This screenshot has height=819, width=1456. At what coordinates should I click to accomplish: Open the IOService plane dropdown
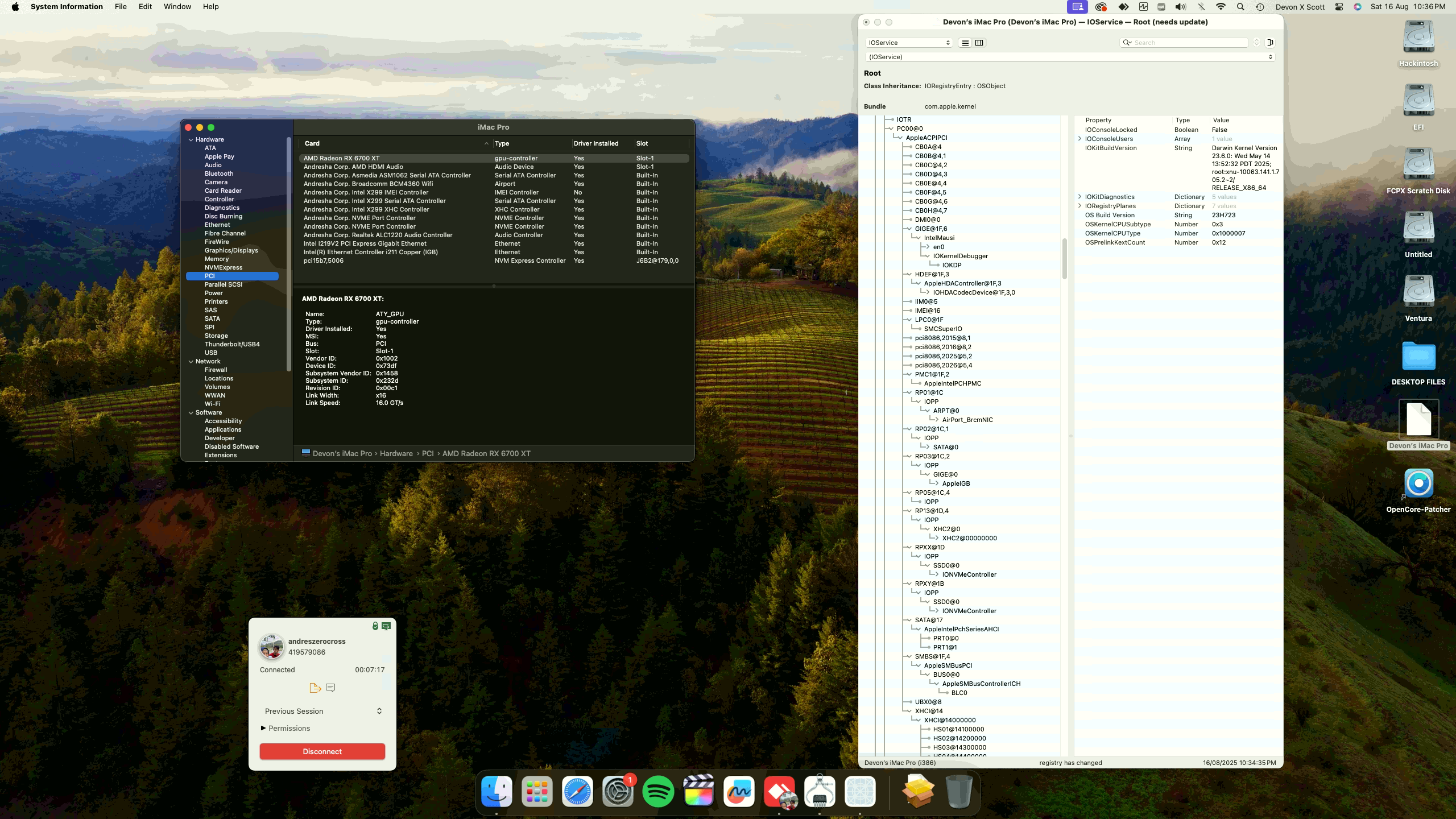[x=909, y=43]
